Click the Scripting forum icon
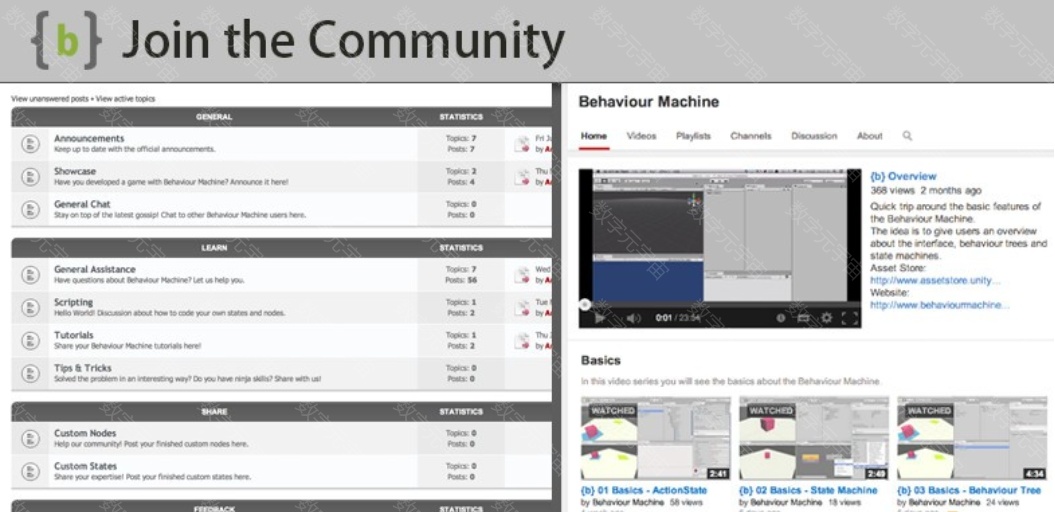The height and width of the screenshot is (512, 1055). [x=29, y=307]
